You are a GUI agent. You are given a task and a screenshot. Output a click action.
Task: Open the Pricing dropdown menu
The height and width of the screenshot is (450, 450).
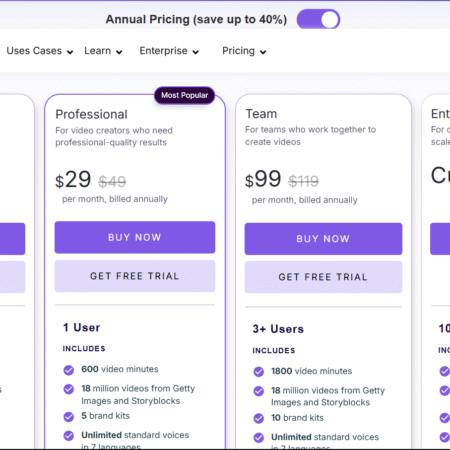[x=244, y=51]
